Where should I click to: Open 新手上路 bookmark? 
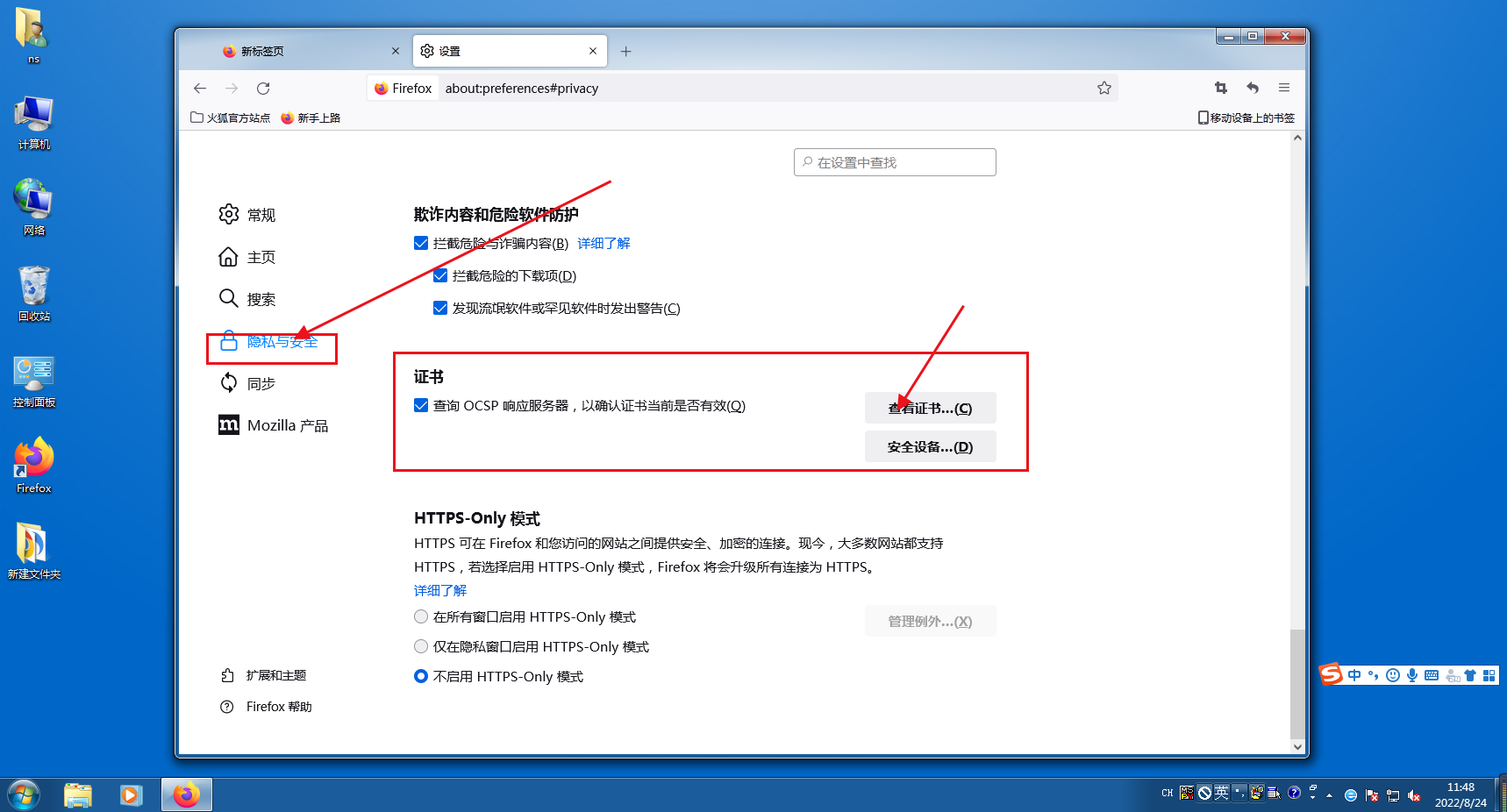coord(311,118)
